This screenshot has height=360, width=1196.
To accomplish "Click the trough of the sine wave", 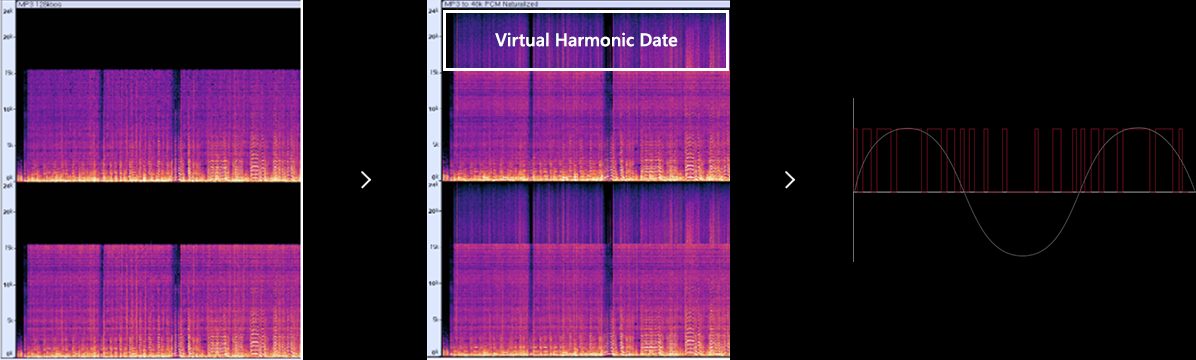I will click(x=1023, y=255).
